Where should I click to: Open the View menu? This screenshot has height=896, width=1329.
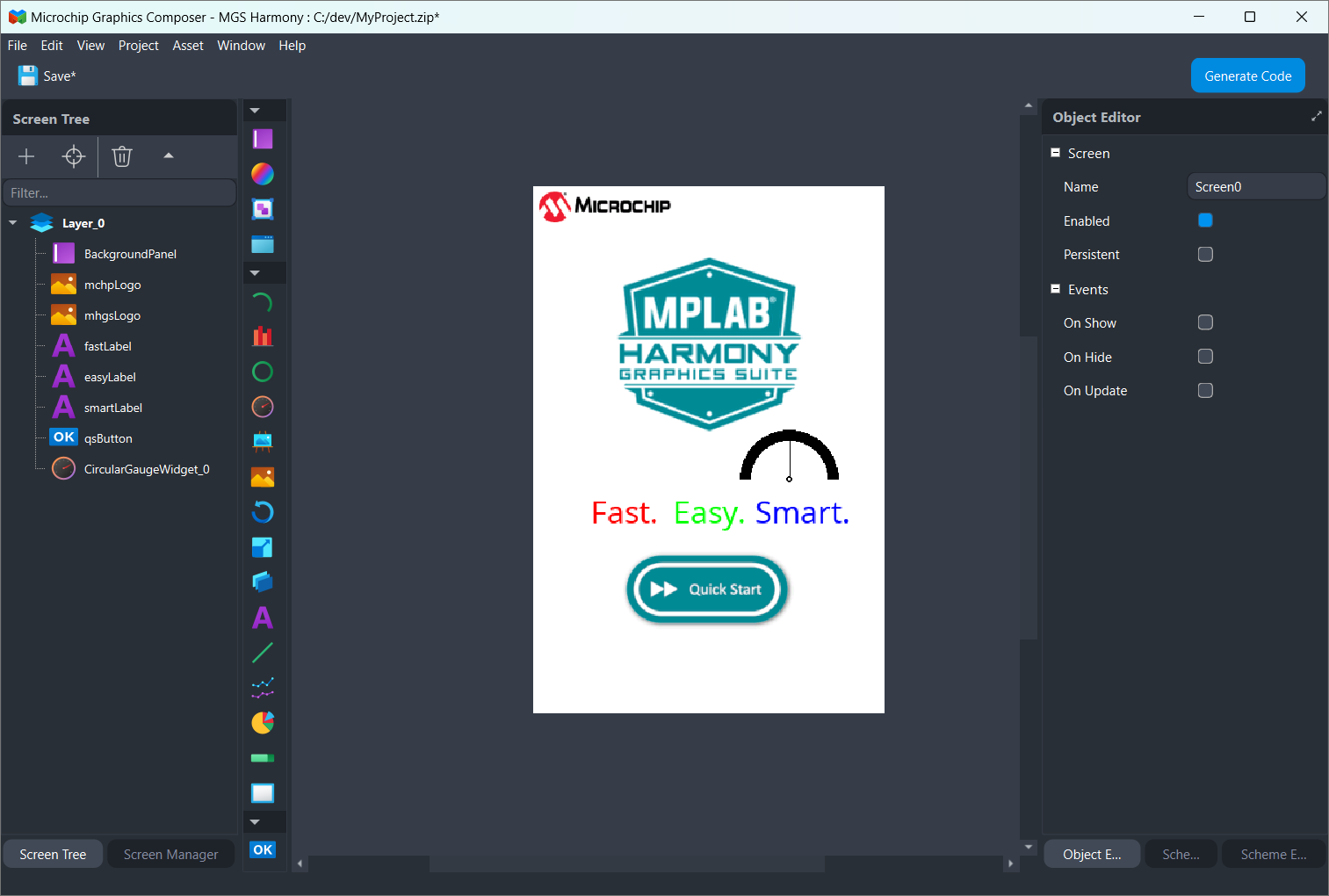tap(90, 46)
